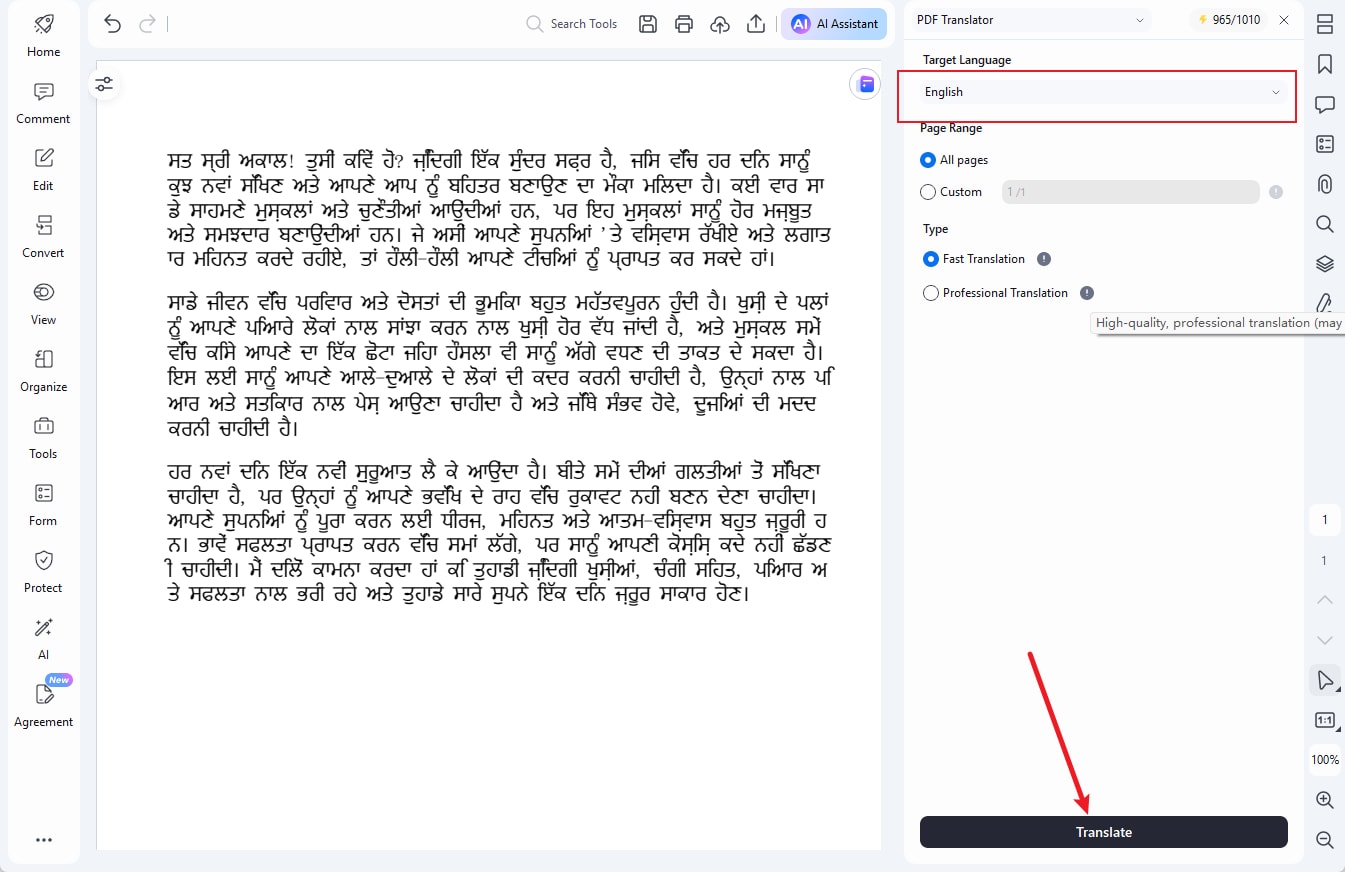Click the 100% zoom level value
Image resolution: width=1345 pixels, height=872 pixels.
[1325, 760]
